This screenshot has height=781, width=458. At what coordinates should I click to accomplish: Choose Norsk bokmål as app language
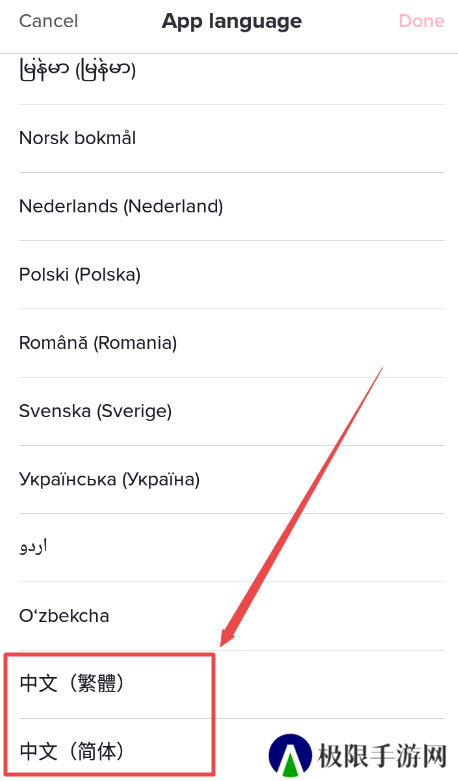coord(231,138)
